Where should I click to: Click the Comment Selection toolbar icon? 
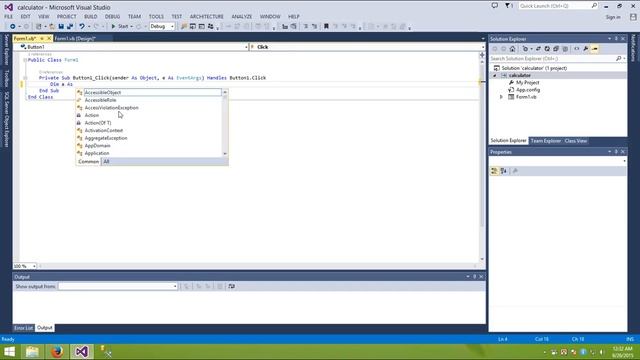[x=305, y=26]
